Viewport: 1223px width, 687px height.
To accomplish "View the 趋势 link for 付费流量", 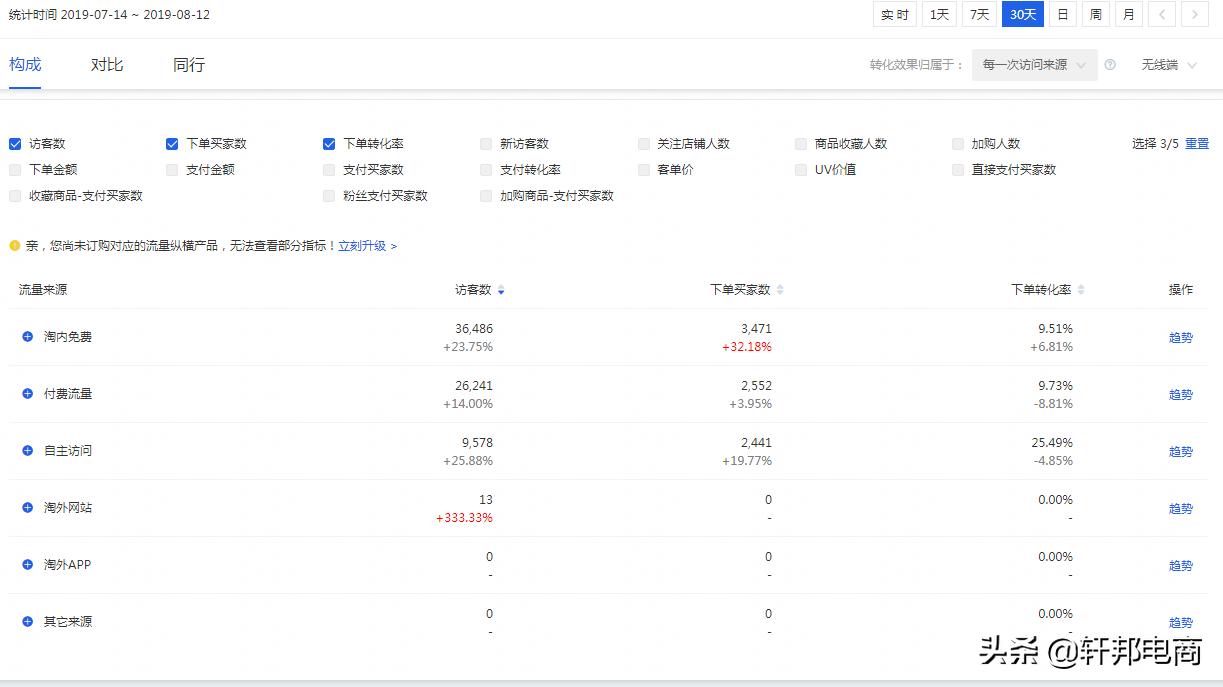I will tap(1180, 394).
